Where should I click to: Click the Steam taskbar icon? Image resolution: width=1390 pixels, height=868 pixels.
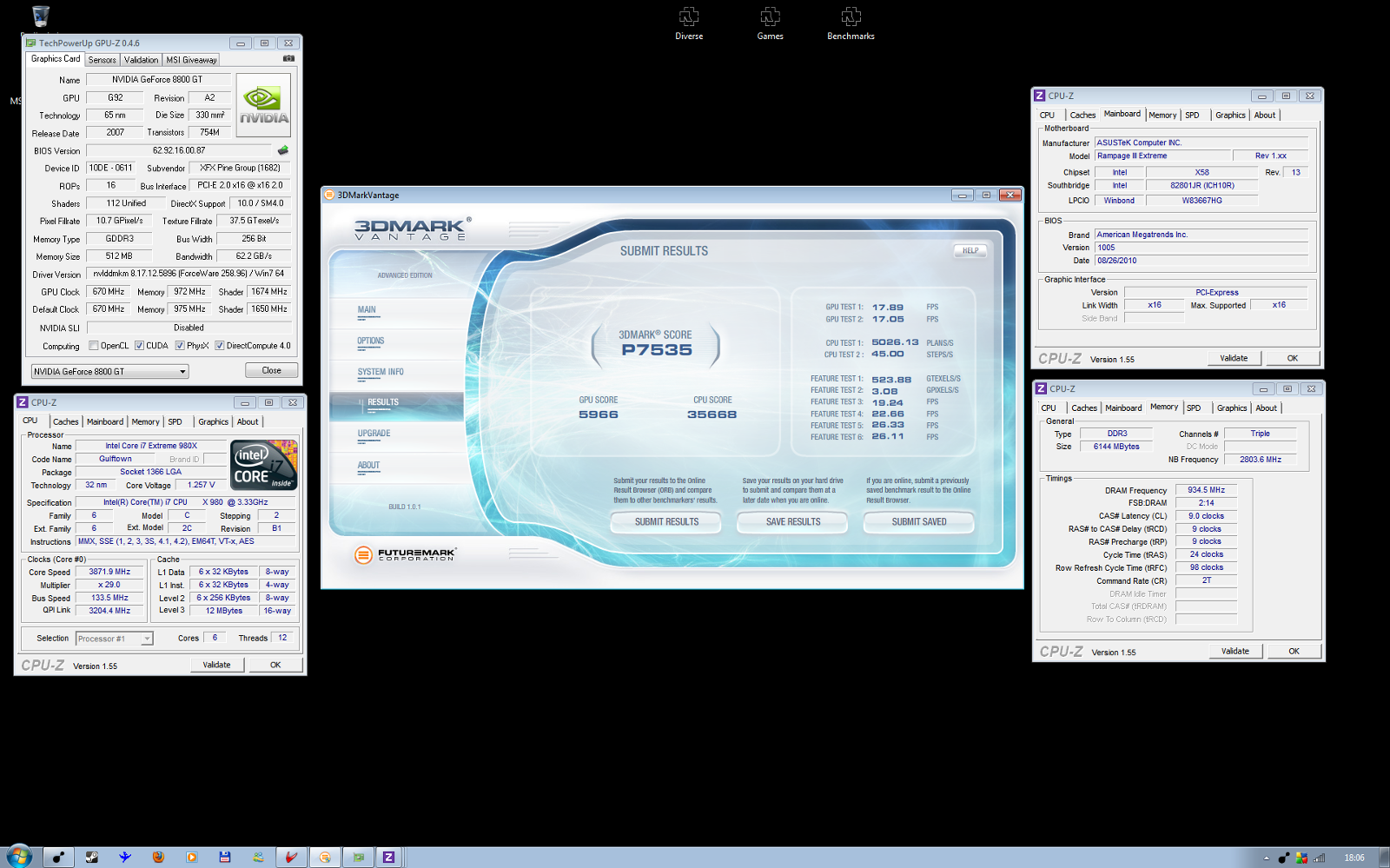coord(91,857)
